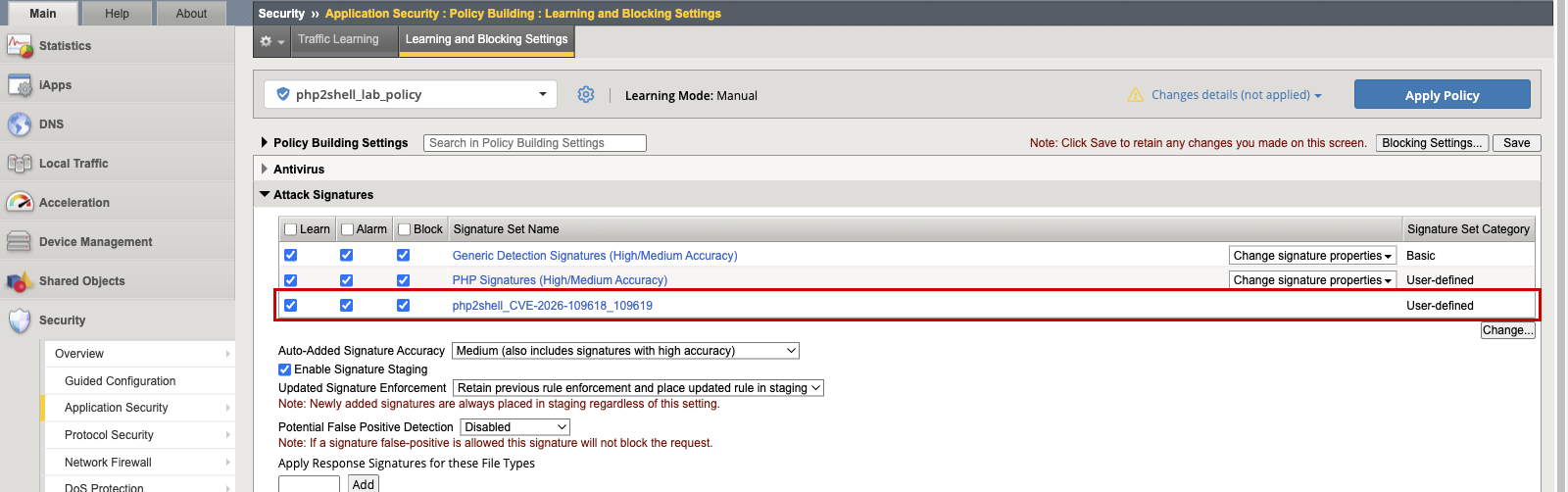Click the DNS globe icon
1568x492 pixels.
coord(20,124)
